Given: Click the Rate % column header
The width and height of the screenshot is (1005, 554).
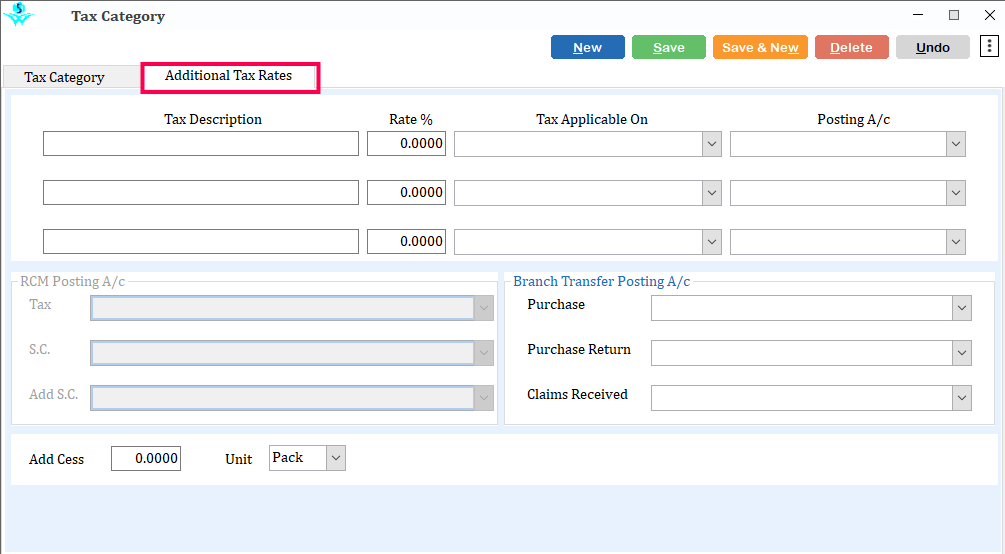Looking at the screenshot, I should tap(410, 119).
